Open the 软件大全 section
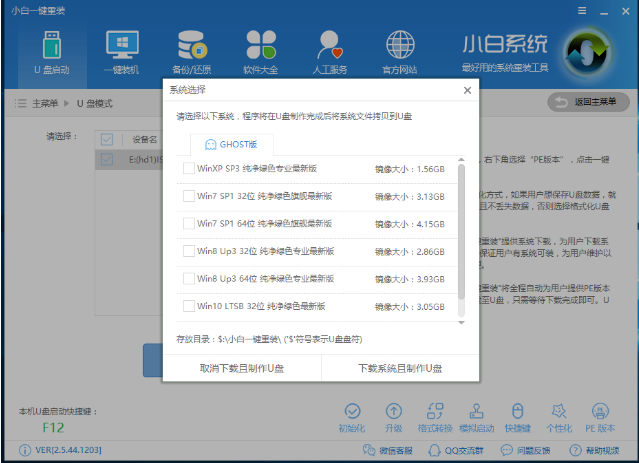639x463 pixels. [261, 53]
